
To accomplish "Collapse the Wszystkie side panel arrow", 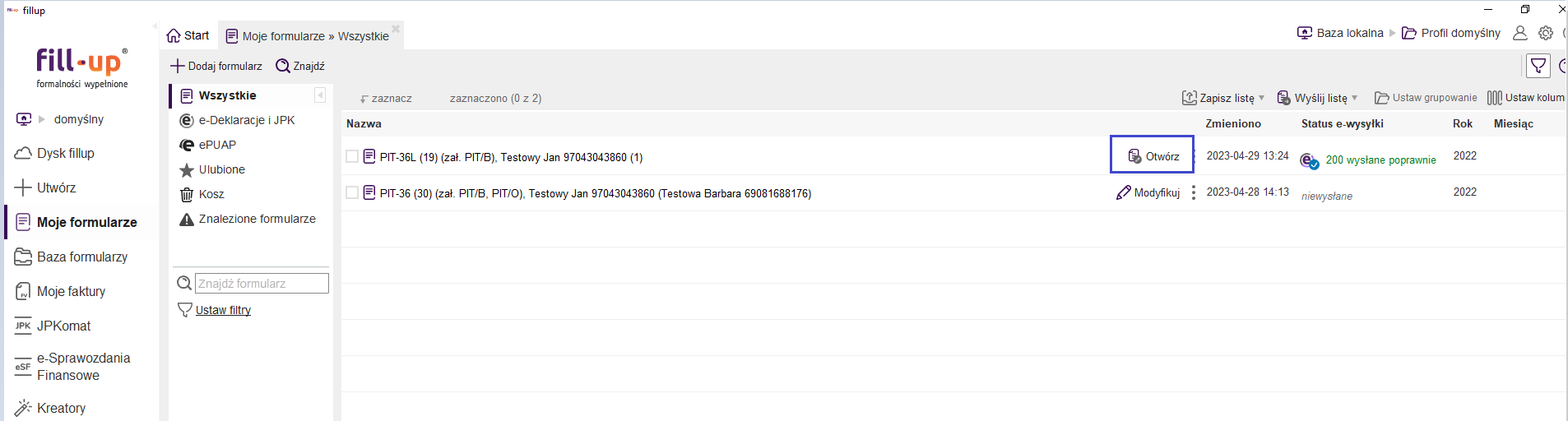I will [320, 95].
